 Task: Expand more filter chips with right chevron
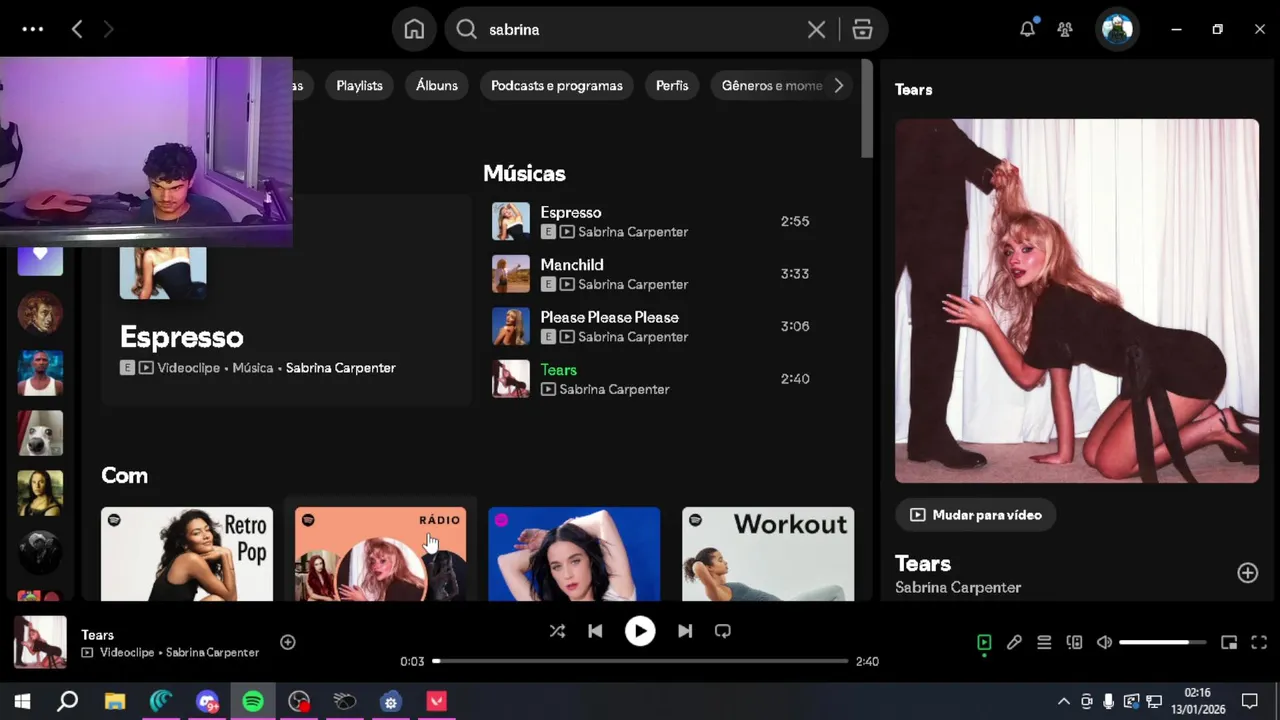click(838, 85)
